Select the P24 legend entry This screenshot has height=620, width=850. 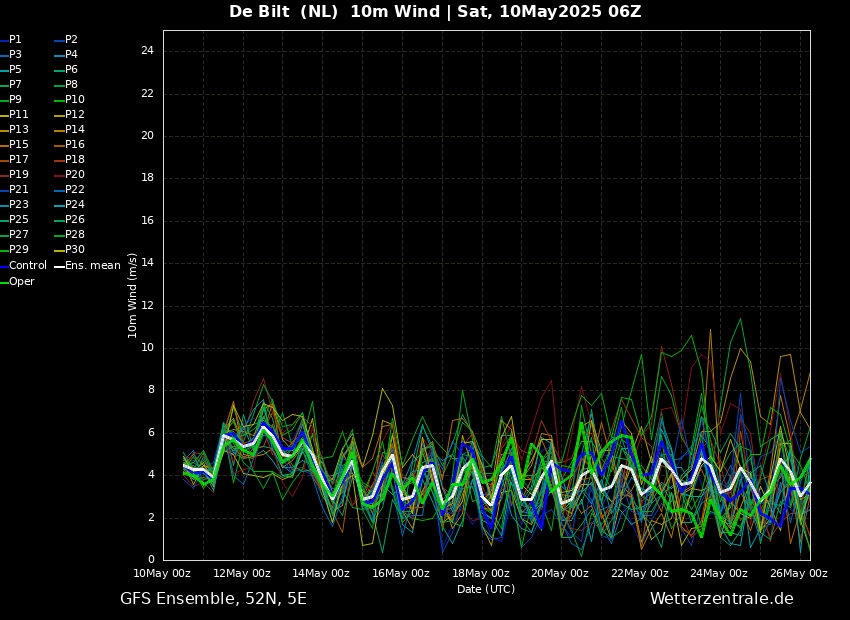(x=74, y=205)
